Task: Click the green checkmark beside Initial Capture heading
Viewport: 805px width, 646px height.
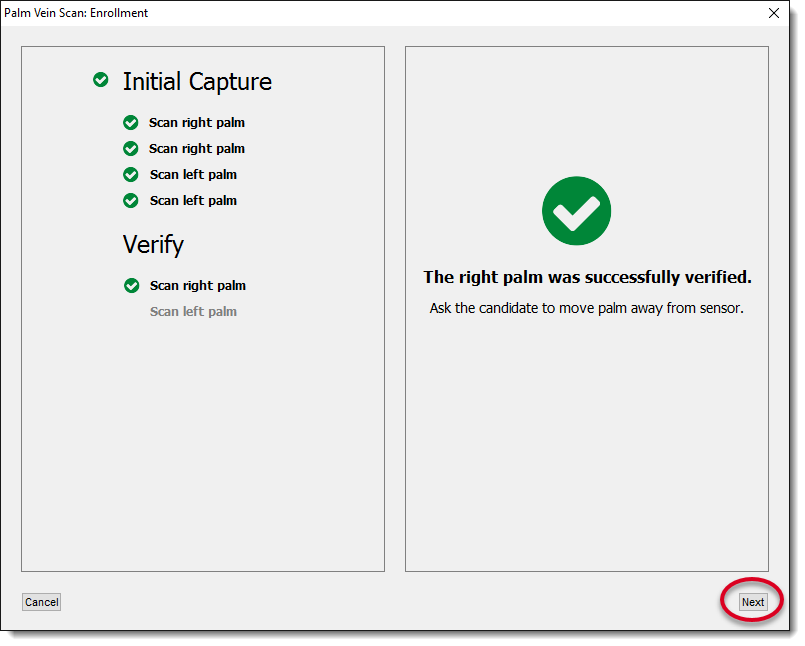Action: click(101, 80)
